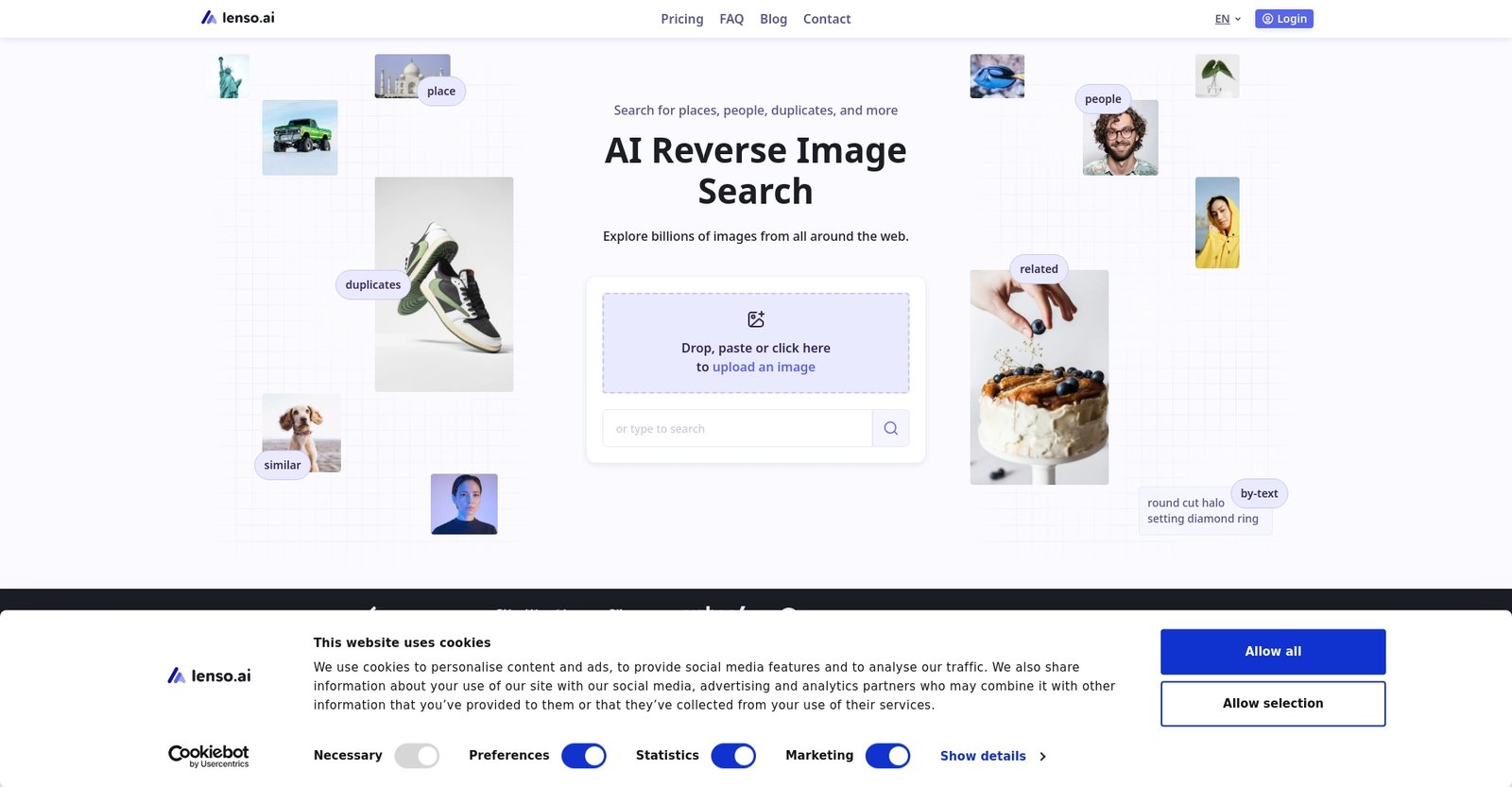Click the blue fish thumbnail
Image resolution: width=1512 pixels, height=787 pixels.
[997, 77]
